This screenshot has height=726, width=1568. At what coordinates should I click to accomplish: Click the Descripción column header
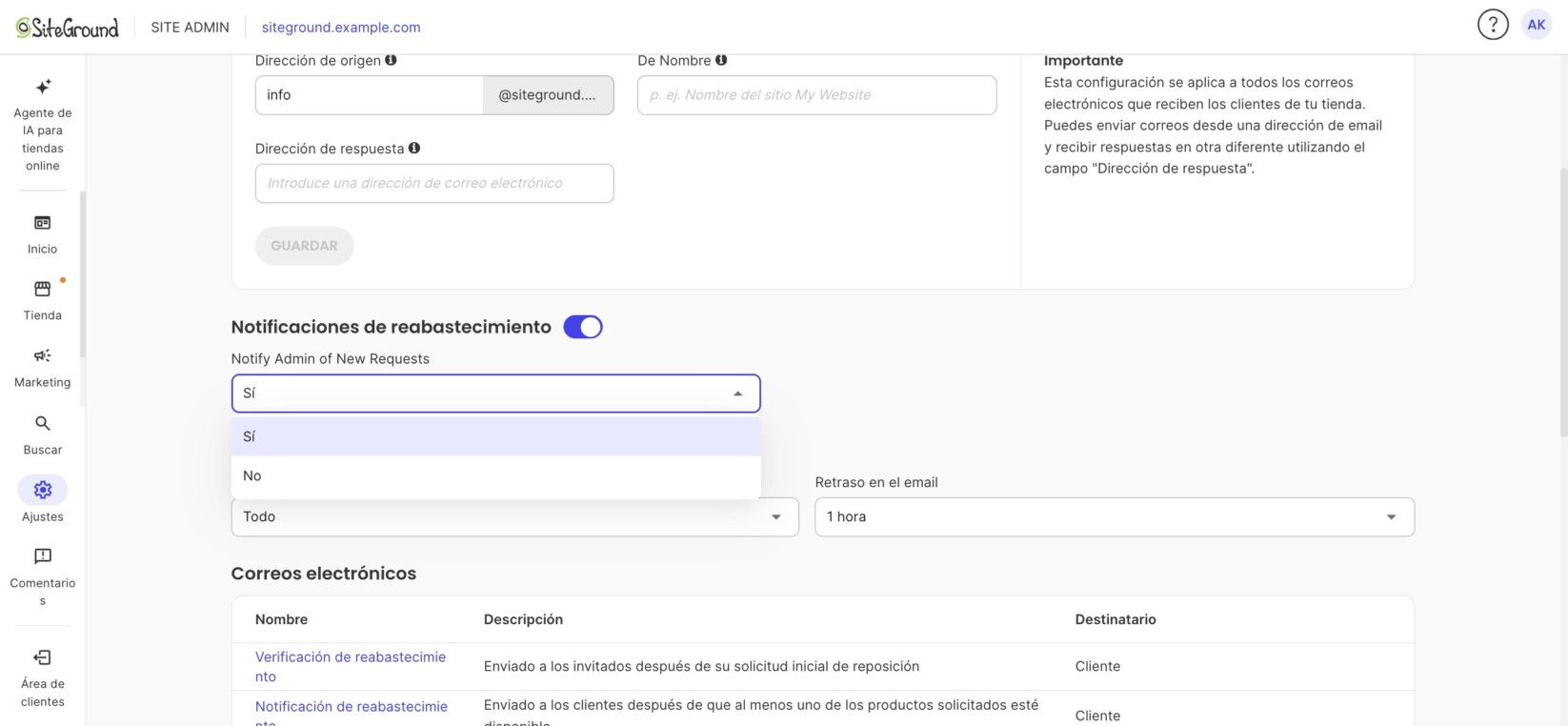pyautogui.click(x=524, y=619)
